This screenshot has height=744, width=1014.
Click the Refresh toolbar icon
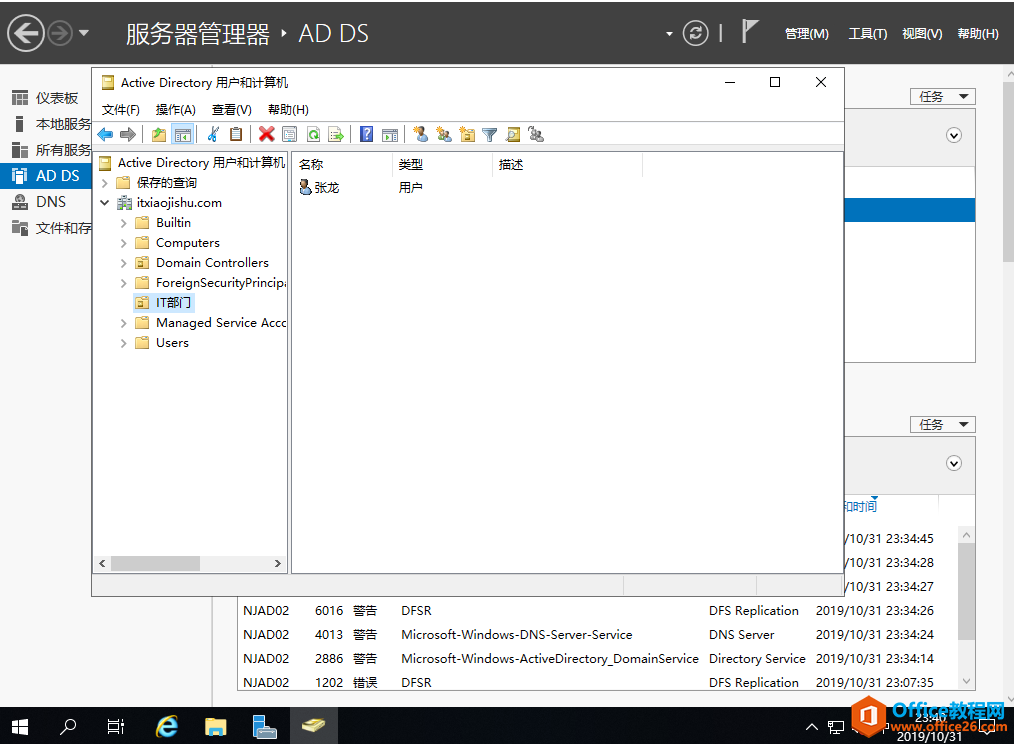coord(314,135)
